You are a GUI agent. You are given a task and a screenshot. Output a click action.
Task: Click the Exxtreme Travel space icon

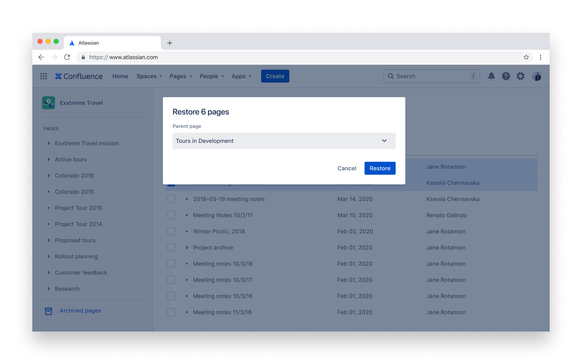(48, 103)
